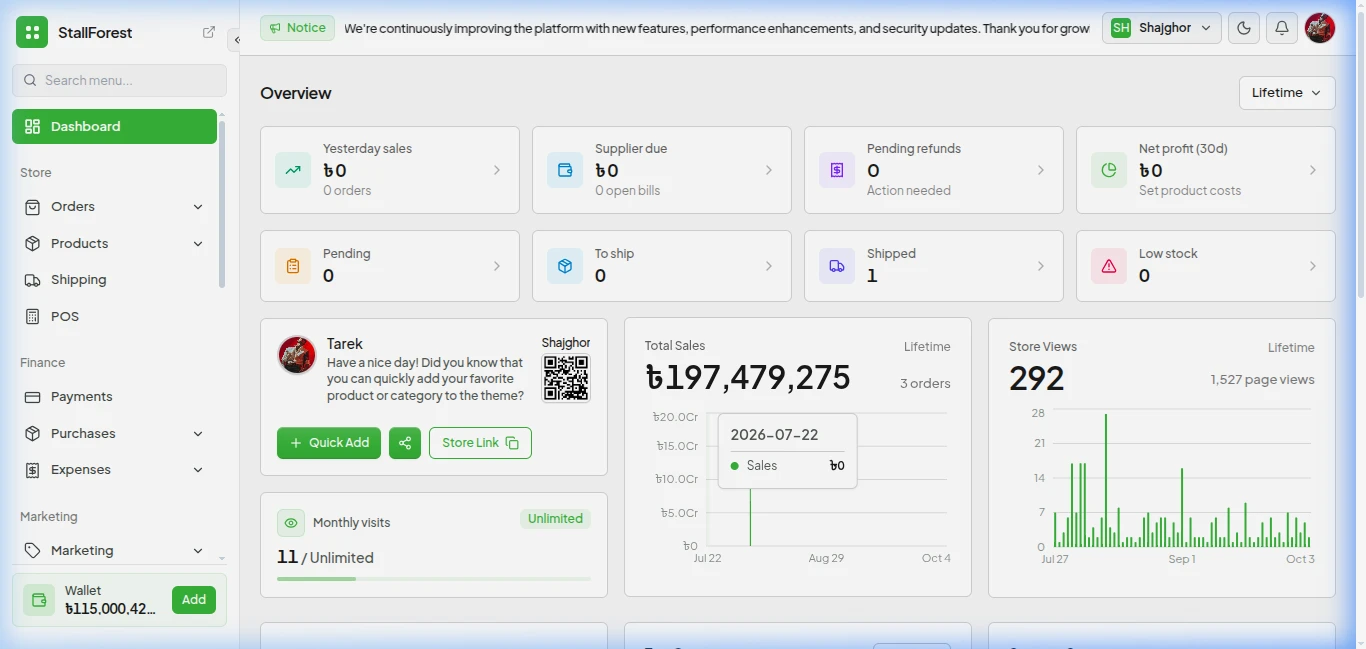Click the Low stock warning icon
The image size is (1366, 649).
pyautogui.click(x=1109, y=266)
